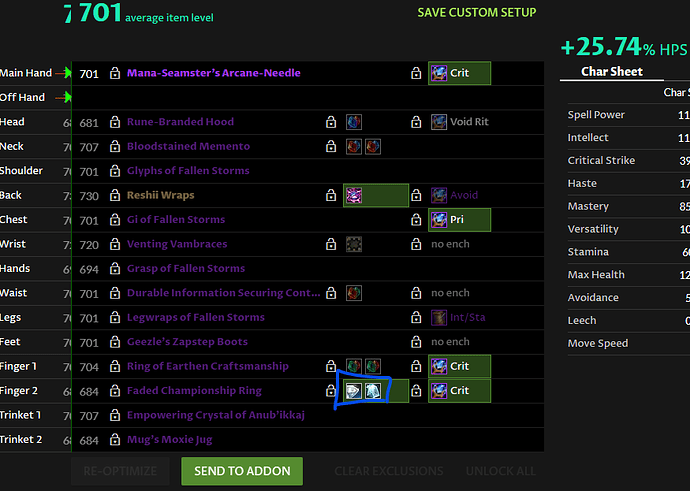Open the Main Hand Crit enchant selector
Viewport: 690px width, 491px height.
[459, 73]
